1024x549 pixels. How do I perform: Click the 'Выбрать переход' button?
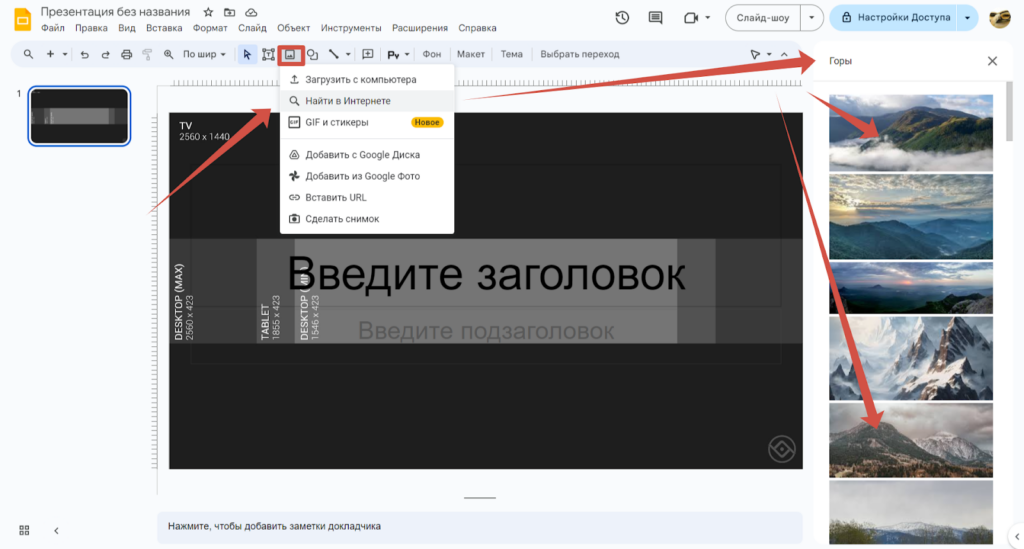pyautogui.click(x=579, y=55)
